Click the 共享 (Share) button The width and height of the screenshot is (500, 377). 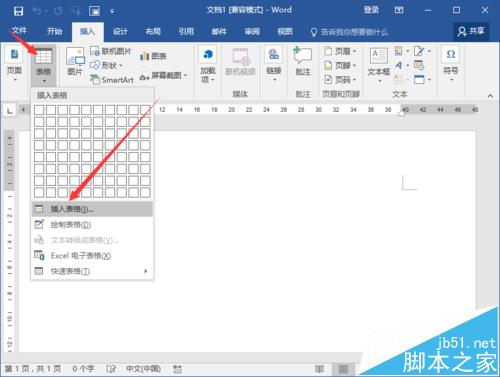(x=471, y=31)
